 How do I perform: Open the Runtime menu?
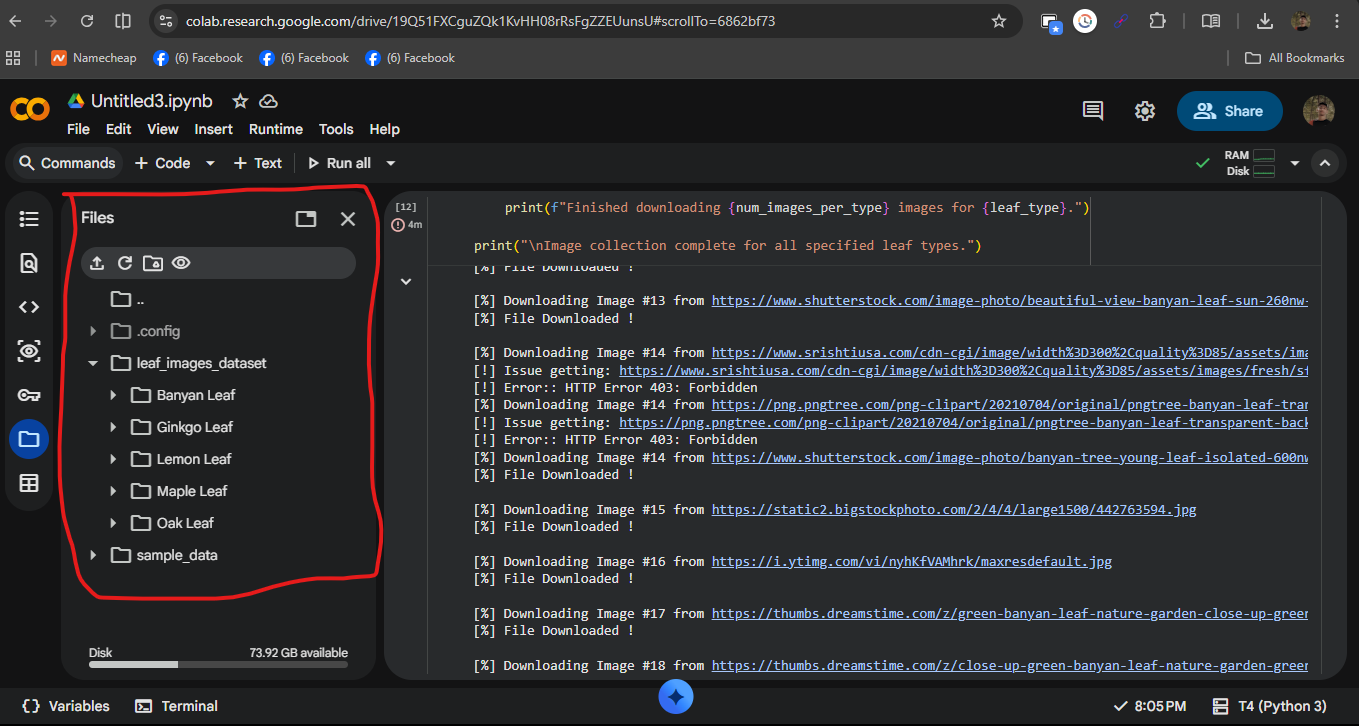(x=275, y=129)
